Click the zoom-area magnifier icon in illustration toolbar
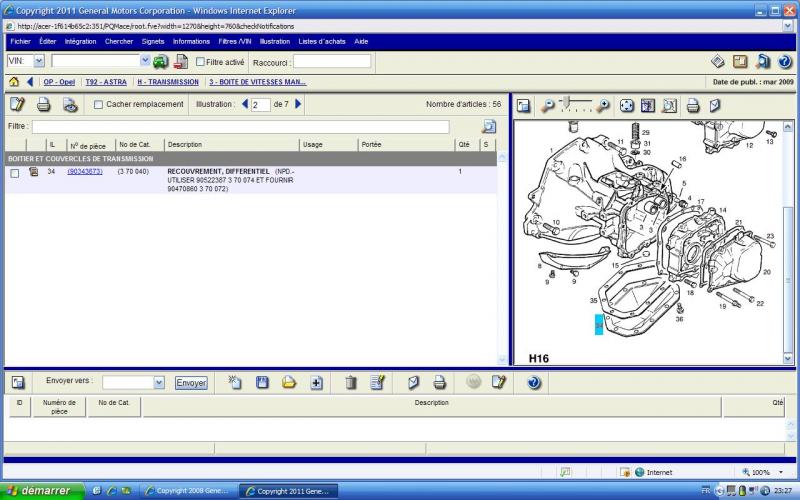The width and height of the screenshot is (800, 500). (669, 106)
